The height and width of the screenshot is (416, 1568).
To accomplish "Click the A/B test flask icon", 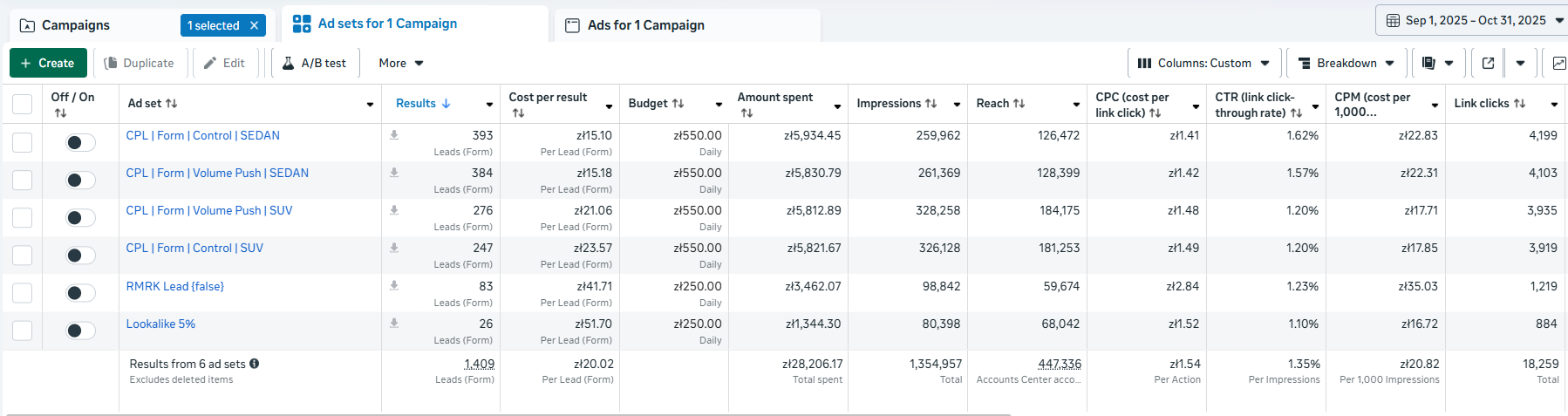I will [288, 63].
